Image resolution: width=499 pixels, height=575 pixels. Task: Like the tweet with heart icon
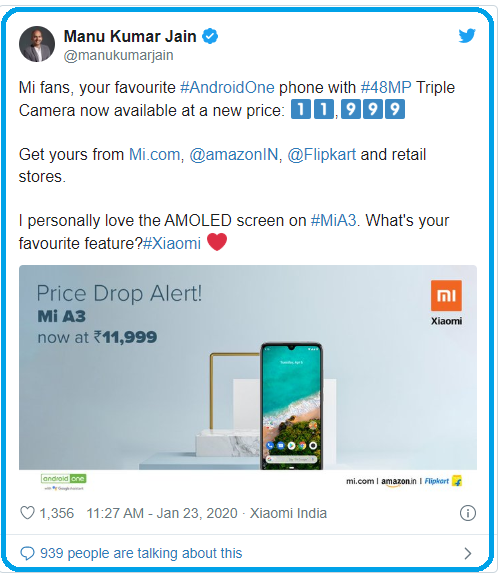[x=27, y=513]
